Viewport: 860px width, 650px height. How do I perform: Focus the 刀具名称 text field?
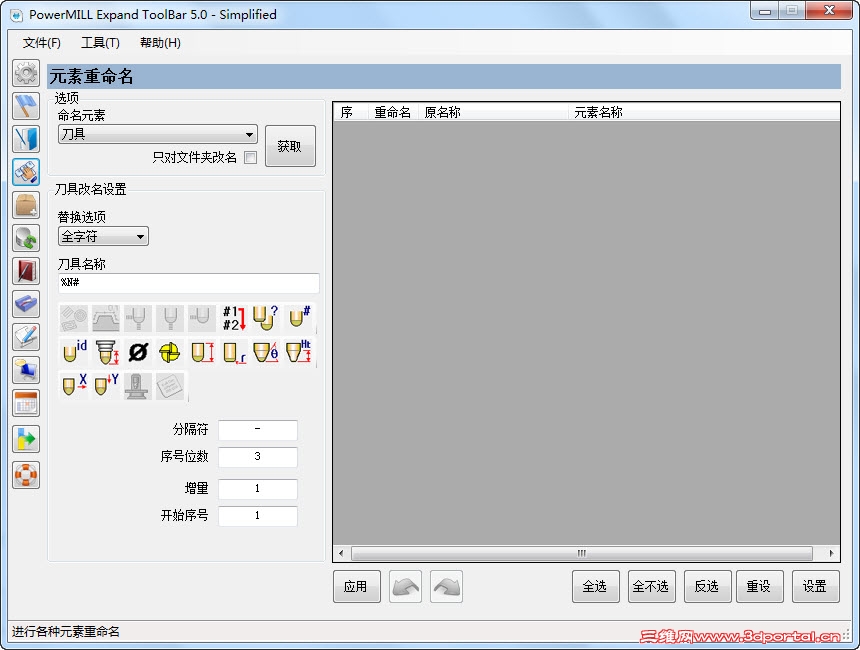point(189,283)
